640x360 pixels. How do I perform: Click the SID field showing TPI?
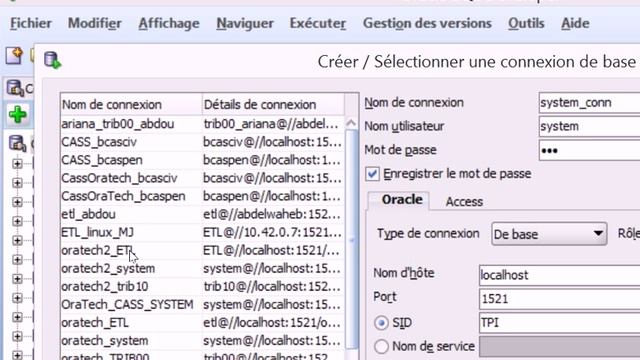pos(560,323)
